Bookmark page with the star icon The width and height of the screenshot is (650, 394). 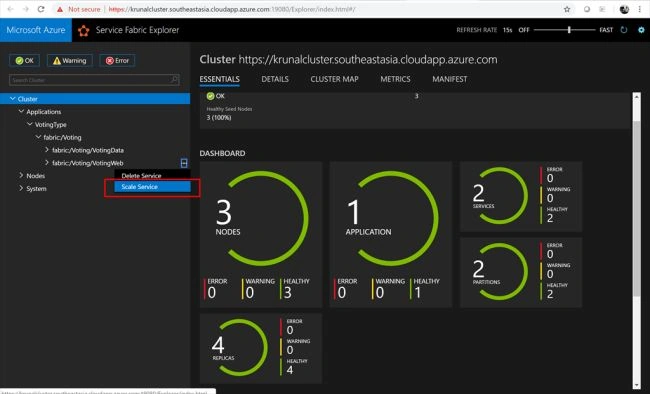pyautogui.click(x=567, y=9)
